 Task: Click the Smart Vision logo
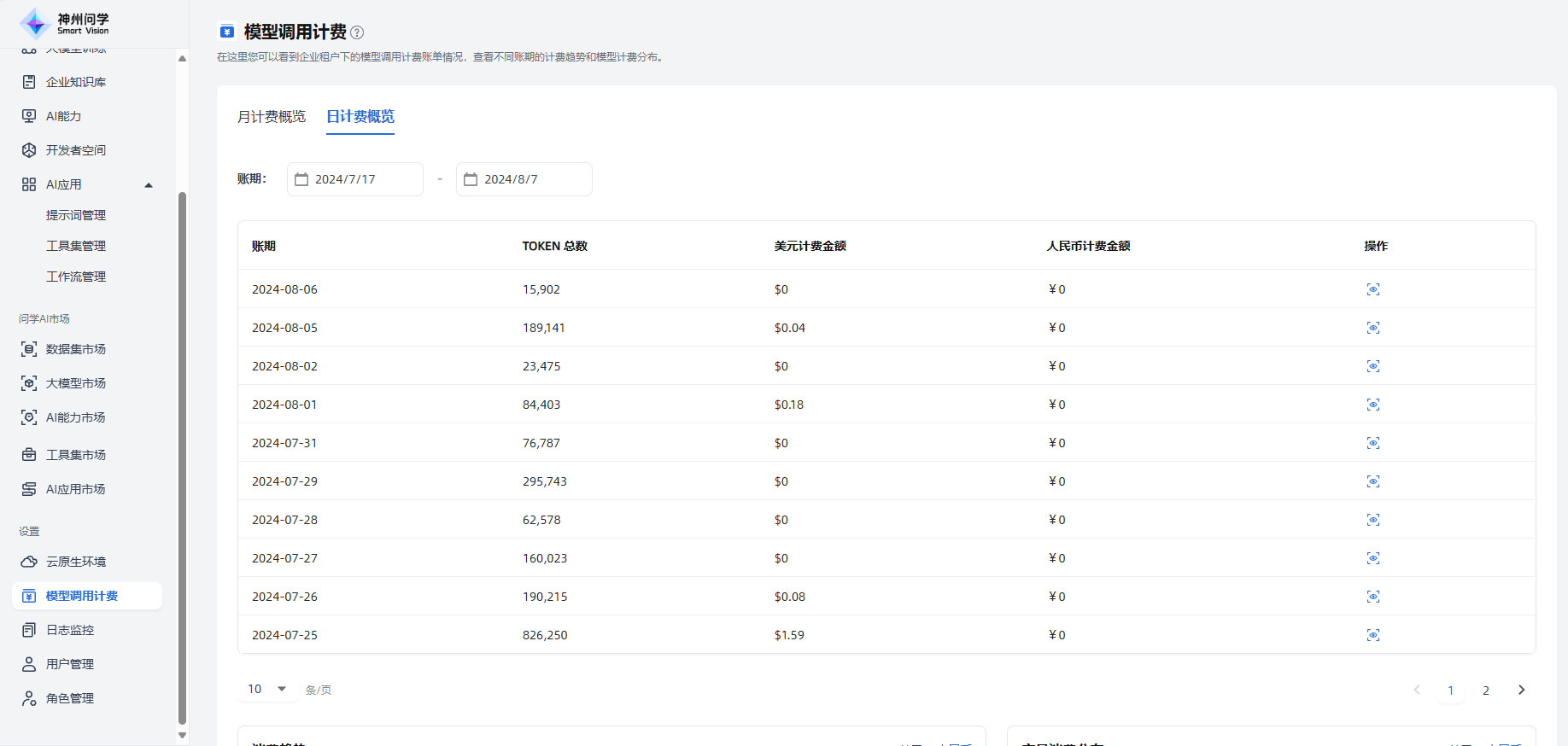coord(65,24)
